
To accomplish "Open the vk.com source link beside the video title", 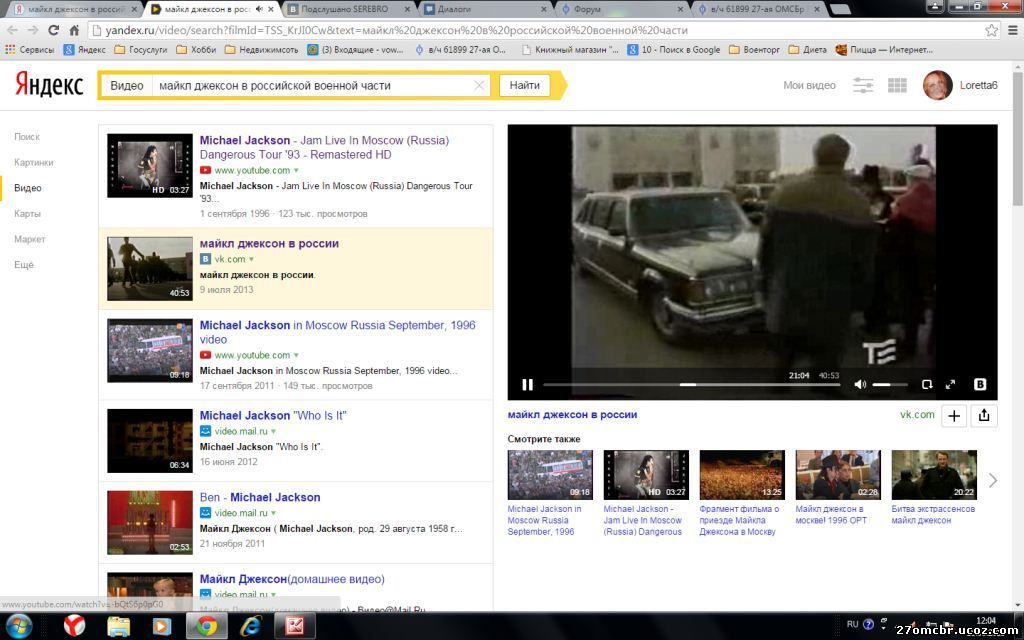I will [917, 415].
